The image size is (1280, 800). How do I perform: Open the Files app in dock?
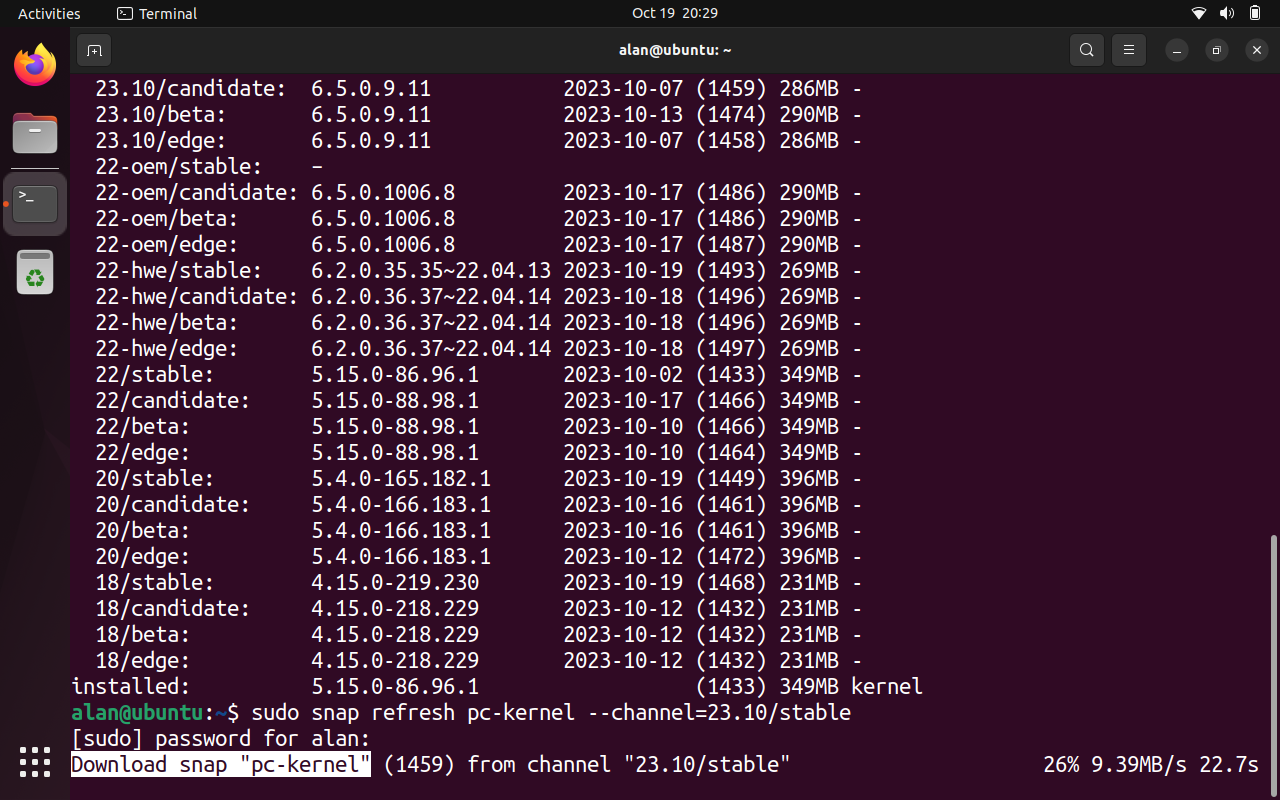pos(35,133)
